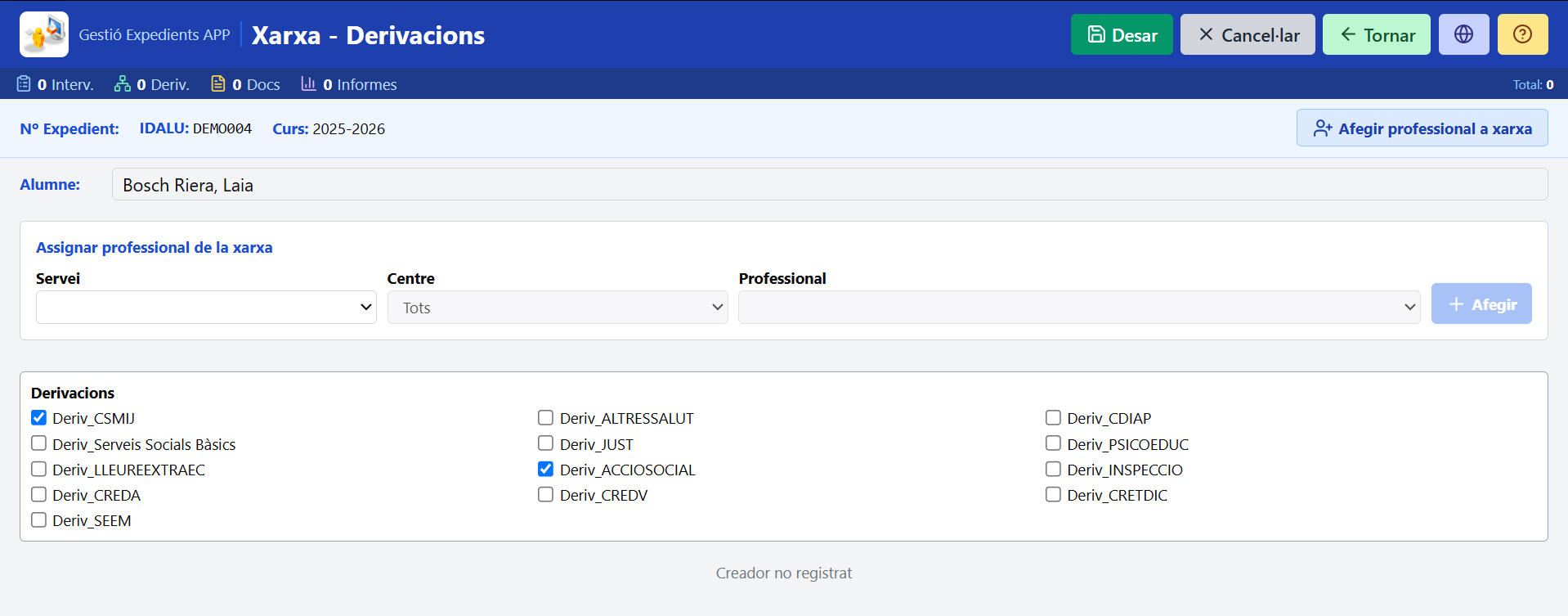
Task: Click the Interv. clipboard icon
Action: pyautogui.click(x=24, y=83)
